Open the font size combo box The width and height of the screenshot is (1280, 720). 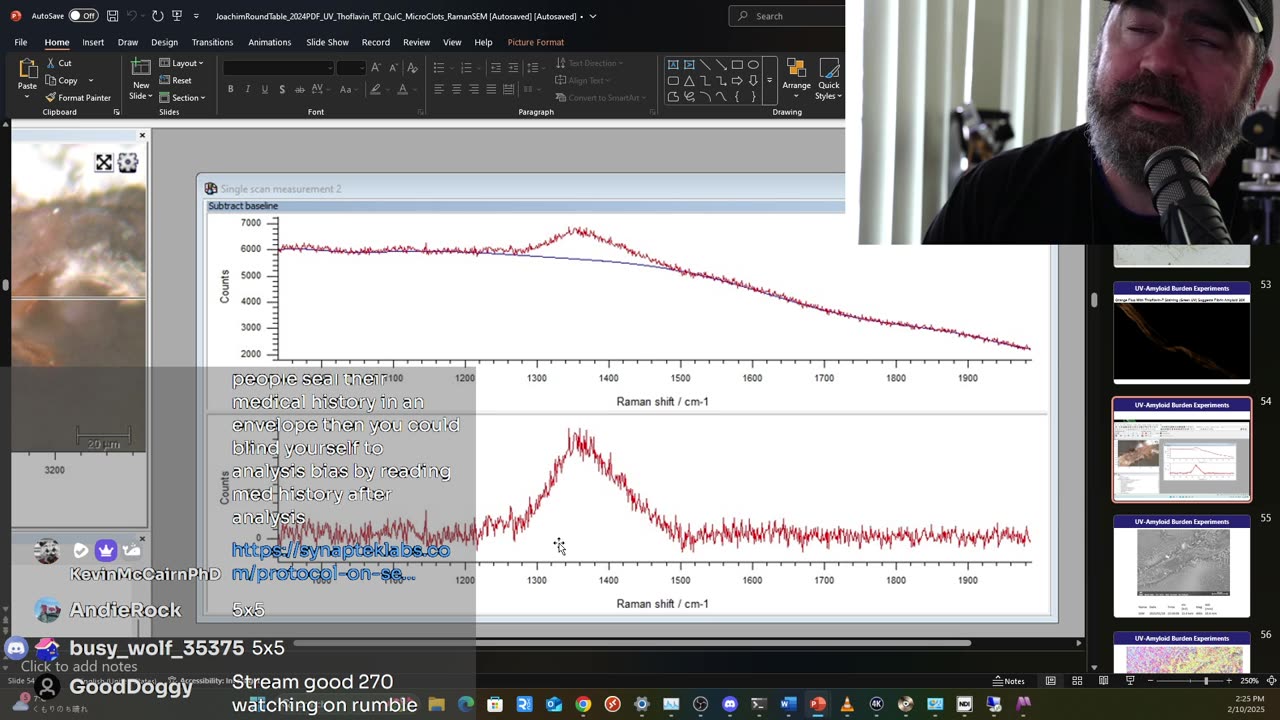coord(351,67)
